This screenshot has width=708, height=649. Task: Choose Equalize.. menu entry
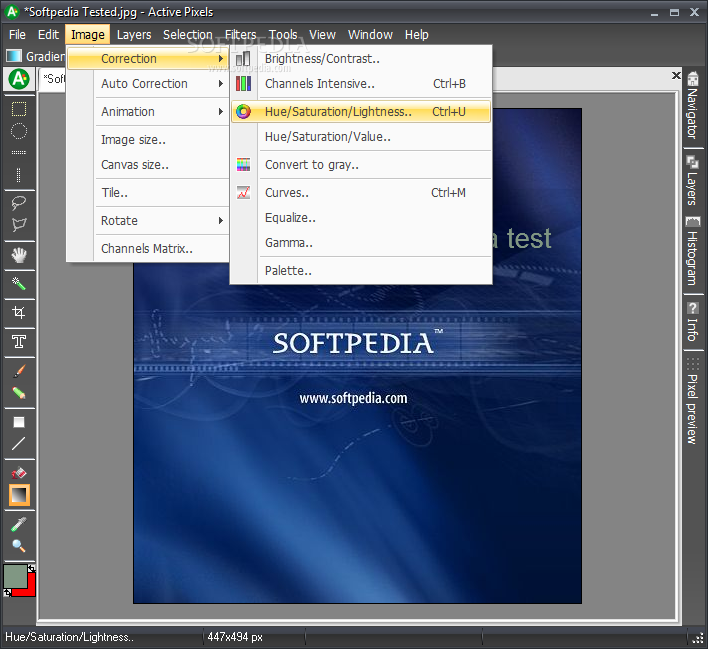coord(361,218)
